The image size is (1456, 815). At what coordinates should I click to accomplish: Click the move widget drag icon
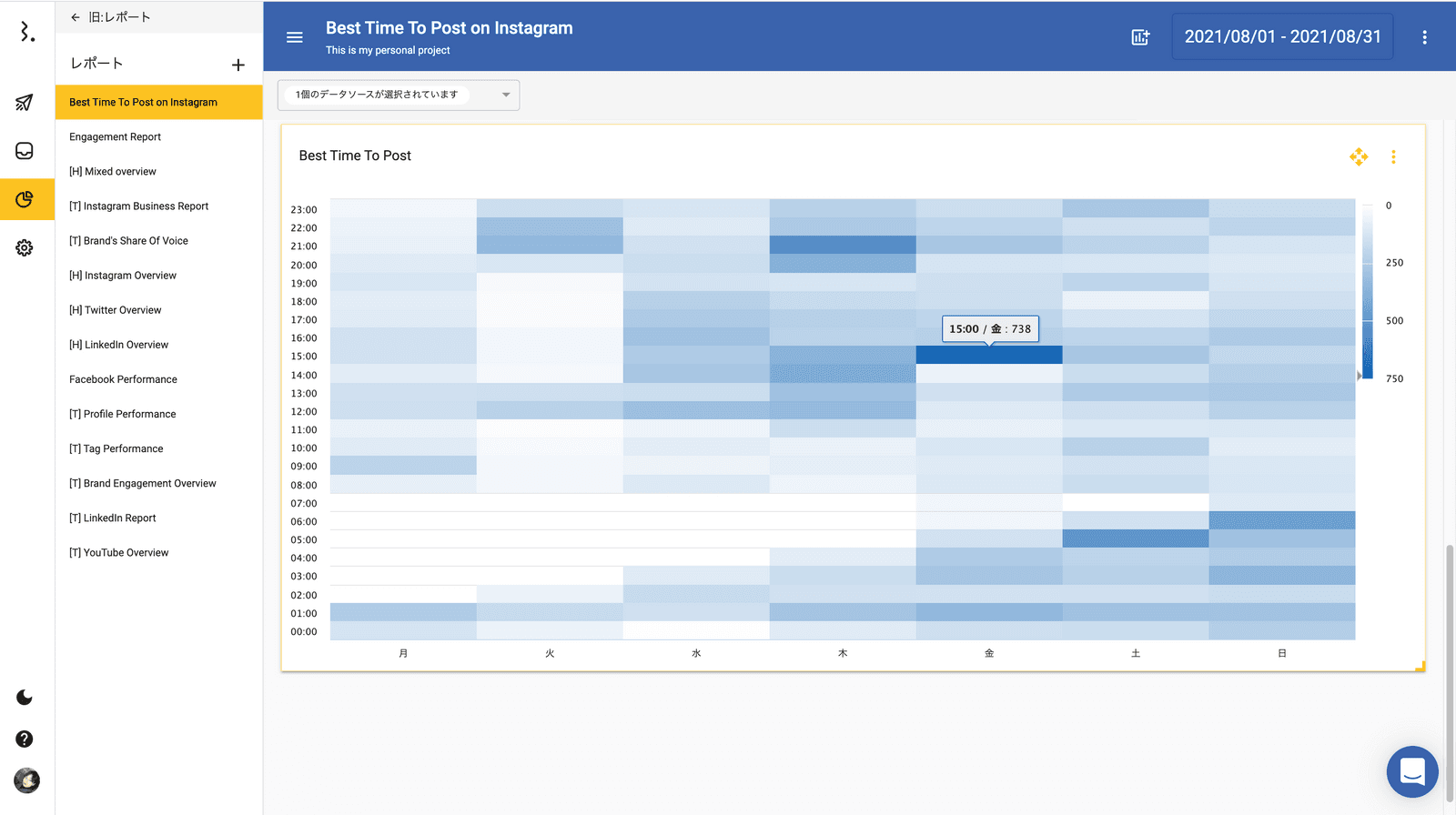coord(1359,156)
